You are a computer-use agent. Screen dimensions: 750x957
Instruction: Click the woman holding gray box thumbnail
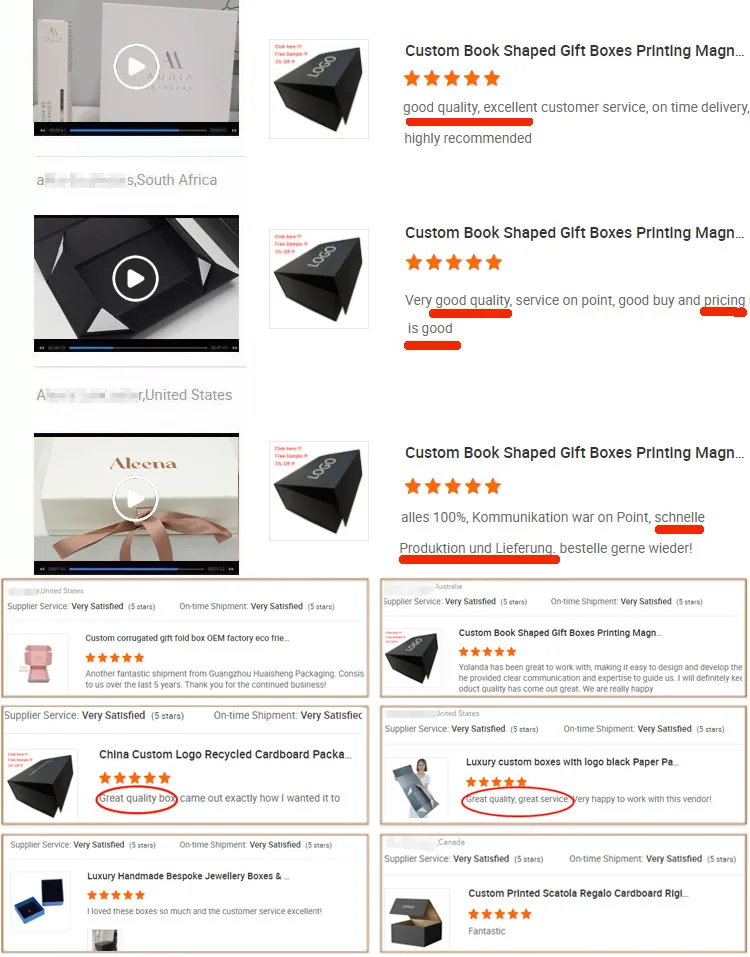click(416, 787)
